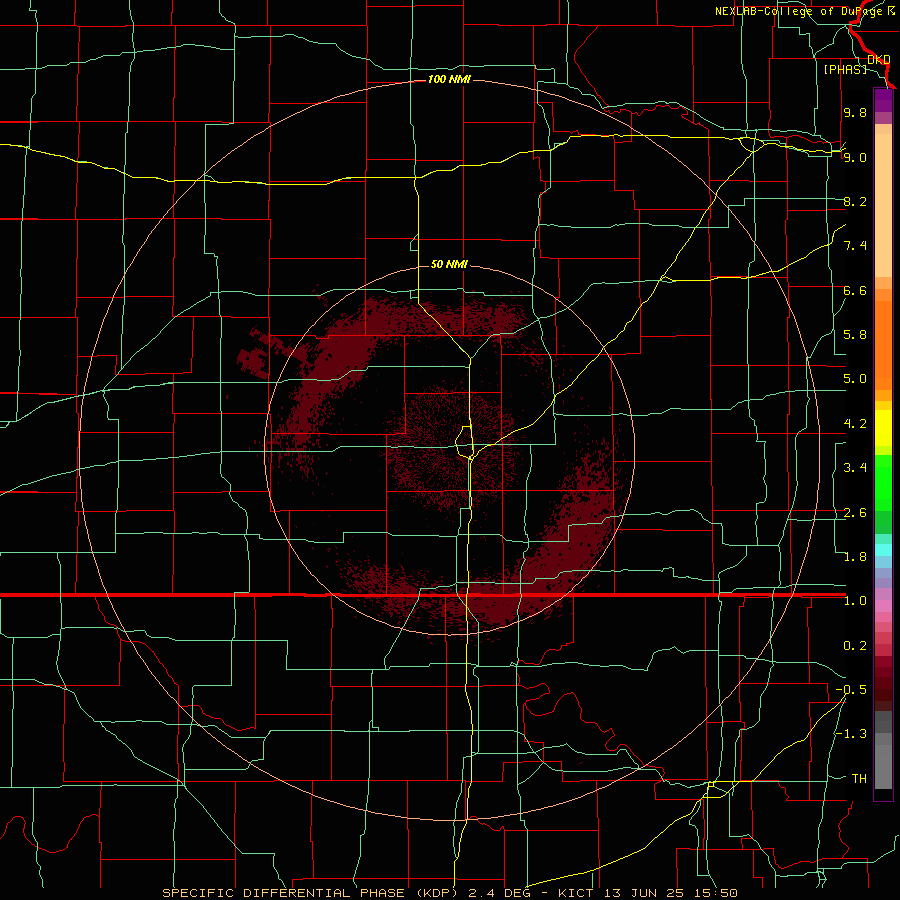Image resolution: width=900 pixels, height=900 pixels.
Task: Click the 9.8 value on the legend
Action: (x=855, y=112)
